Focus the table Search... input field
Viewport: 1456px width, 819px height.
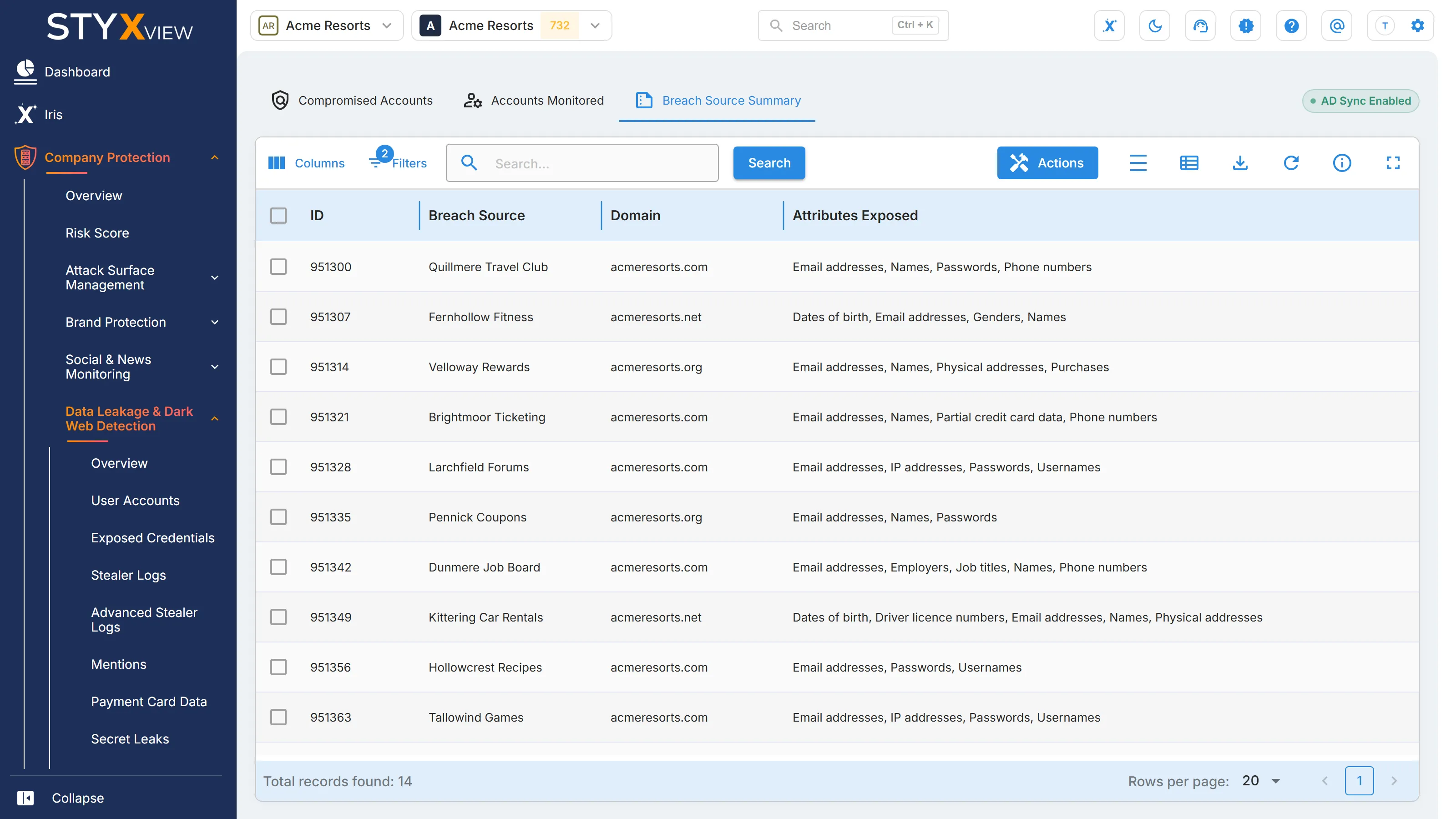pyautogui.click(x=581, y=163)
